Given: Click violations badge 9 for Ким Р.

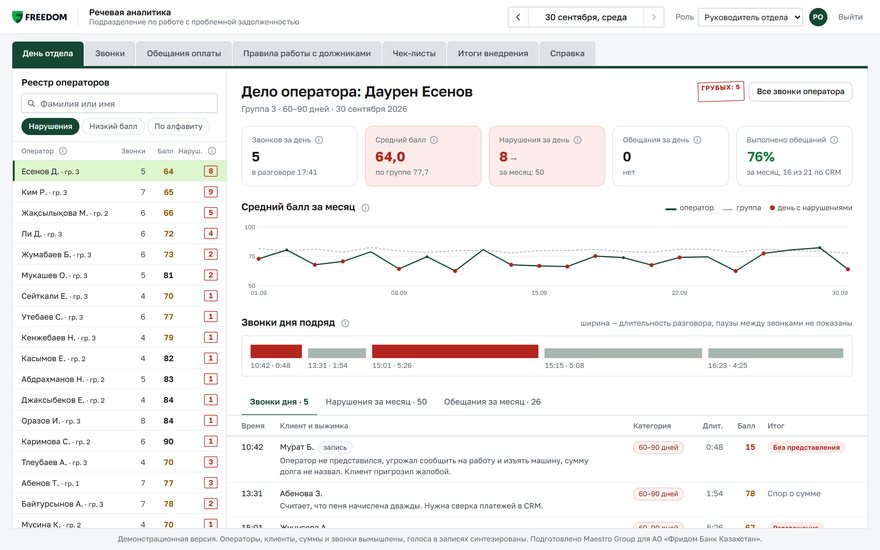Looking at the screenshot, I should [210, 192].
